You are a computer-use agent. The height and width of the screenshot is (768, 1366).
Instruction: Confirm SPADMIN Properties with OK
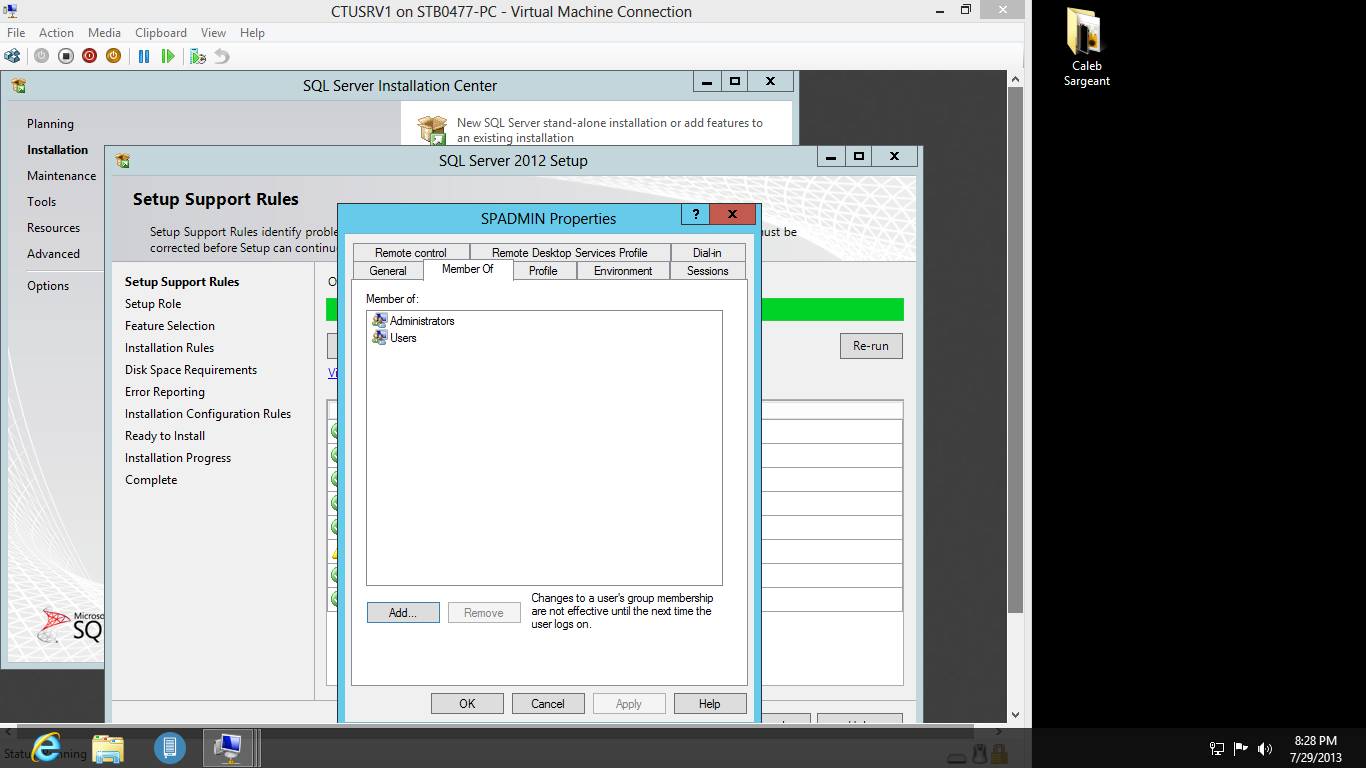(467, 704)
